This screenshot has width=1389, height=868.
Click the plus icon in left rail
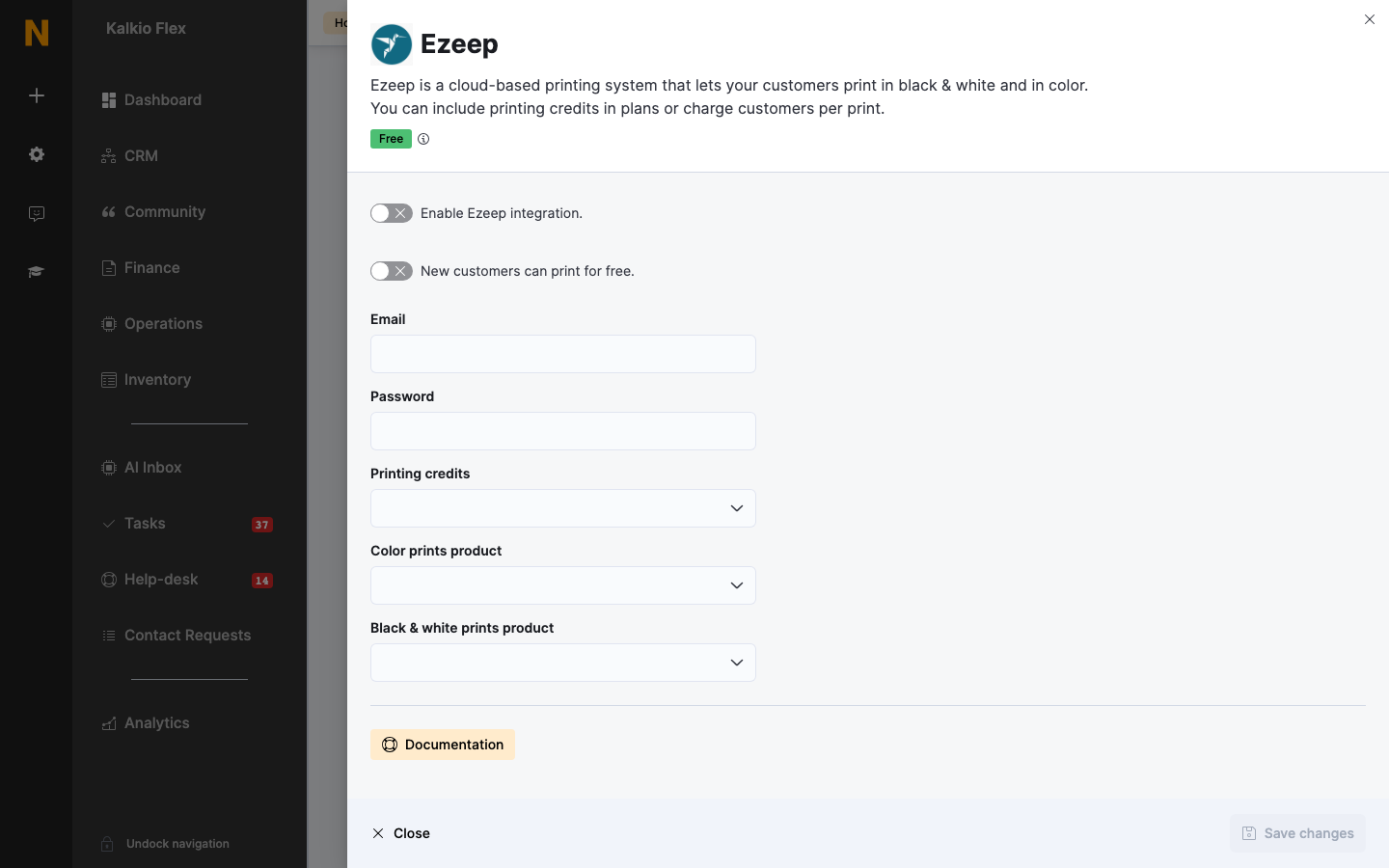[37, 95]
